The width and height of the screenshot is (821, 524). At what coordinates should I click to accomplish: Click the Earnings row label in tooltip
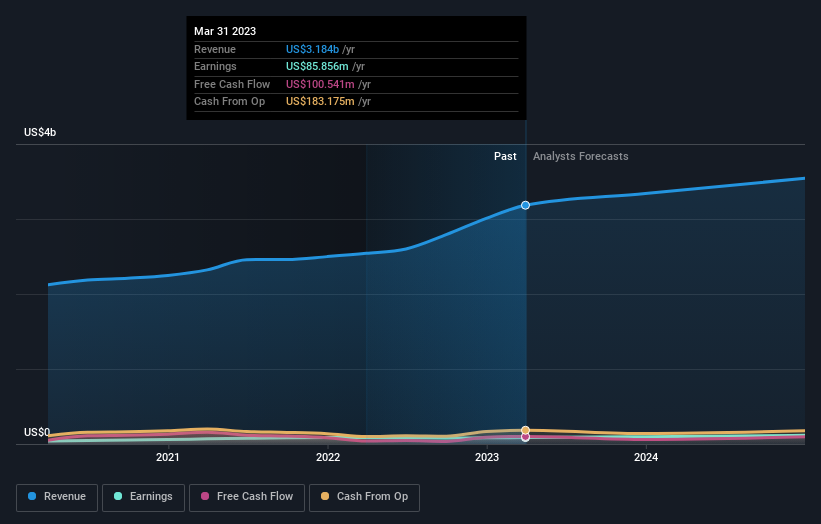[x=215, y=66]
